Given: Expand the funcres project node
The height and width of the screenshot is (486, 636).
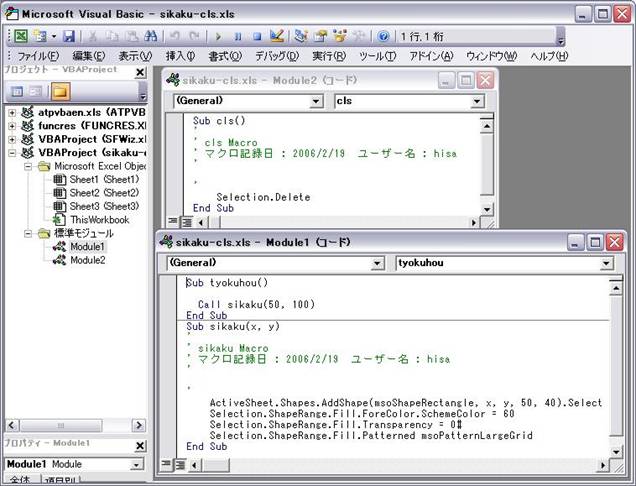Looking at the screenshot, I should (12, 126).
